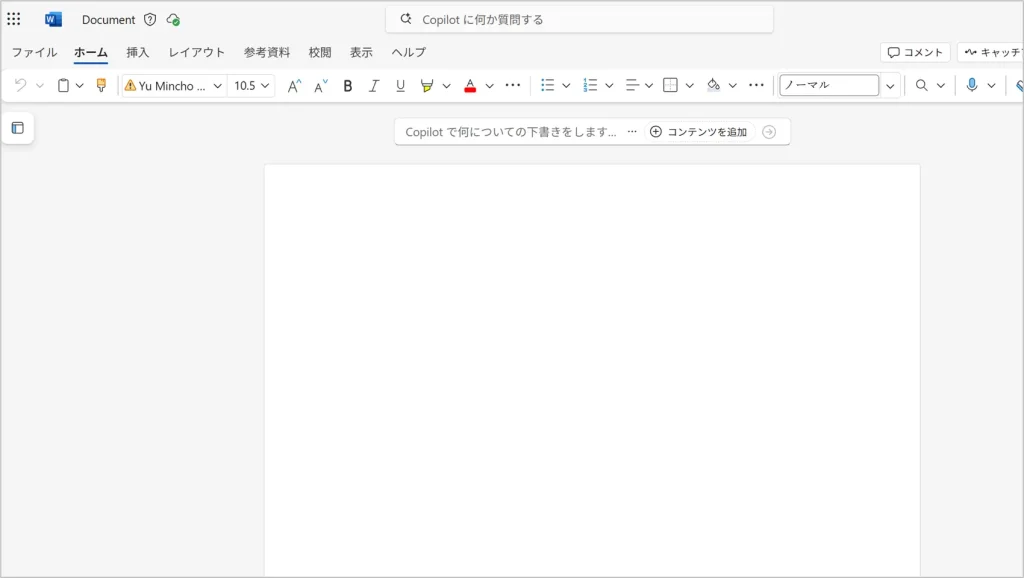
Task: Toggle bold formatting
Action: [348, 86]
